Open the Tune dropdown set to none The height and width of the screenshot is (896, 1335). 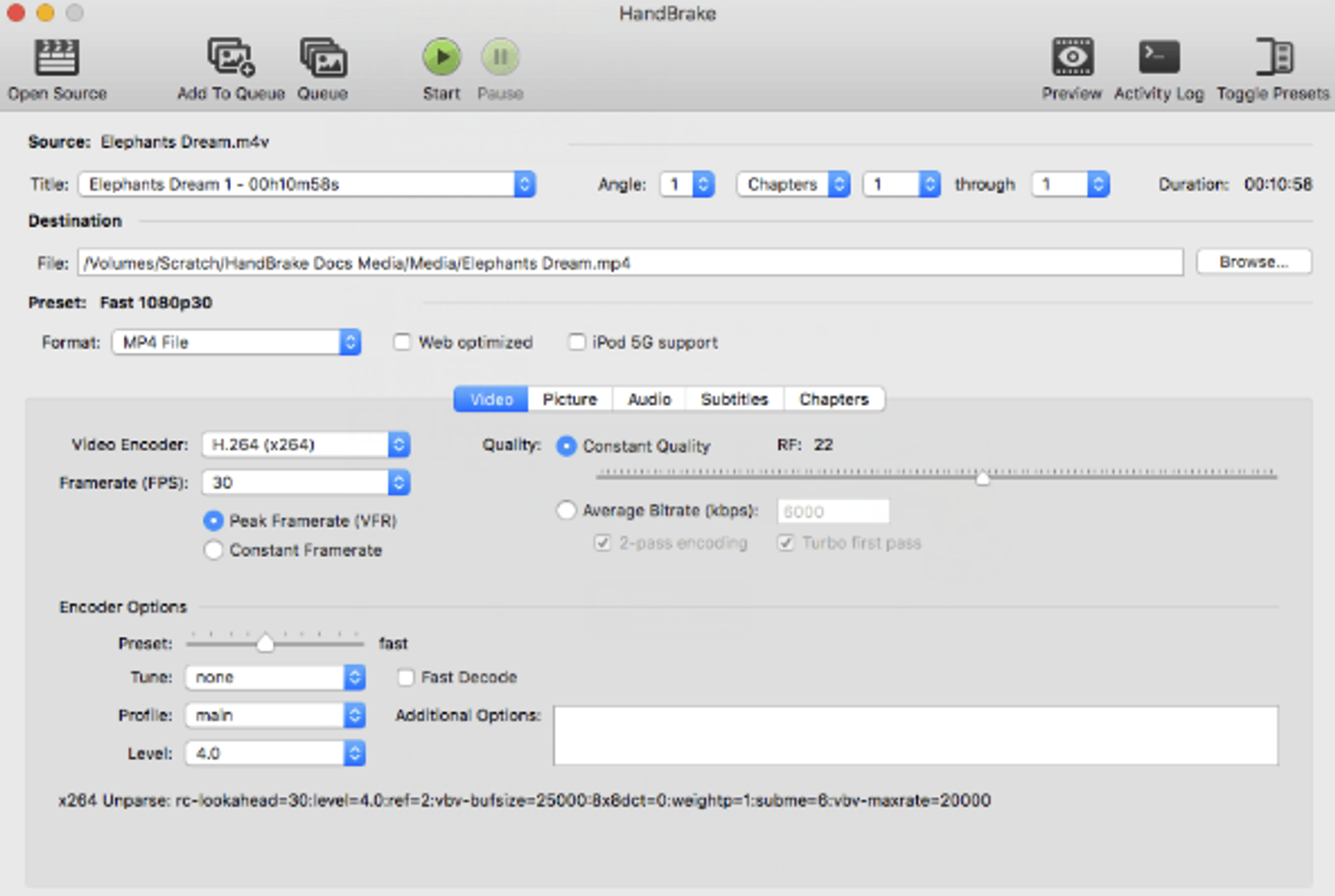tap(275, 678)
